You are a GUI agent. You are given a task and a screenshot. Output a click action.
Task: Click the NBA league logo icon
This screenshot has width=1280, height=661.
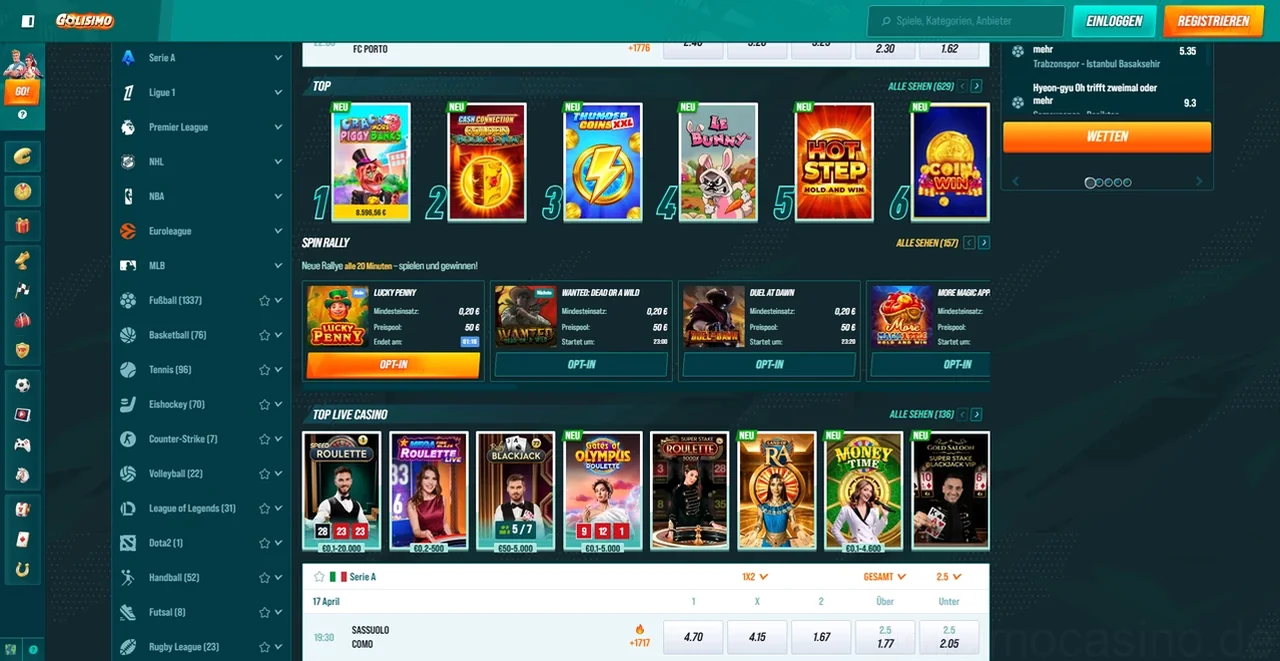[x=128, y=196]
